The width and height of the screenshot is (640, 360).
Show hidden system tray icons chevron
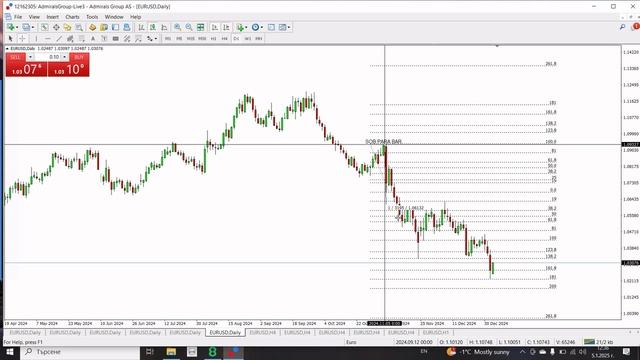522,352
